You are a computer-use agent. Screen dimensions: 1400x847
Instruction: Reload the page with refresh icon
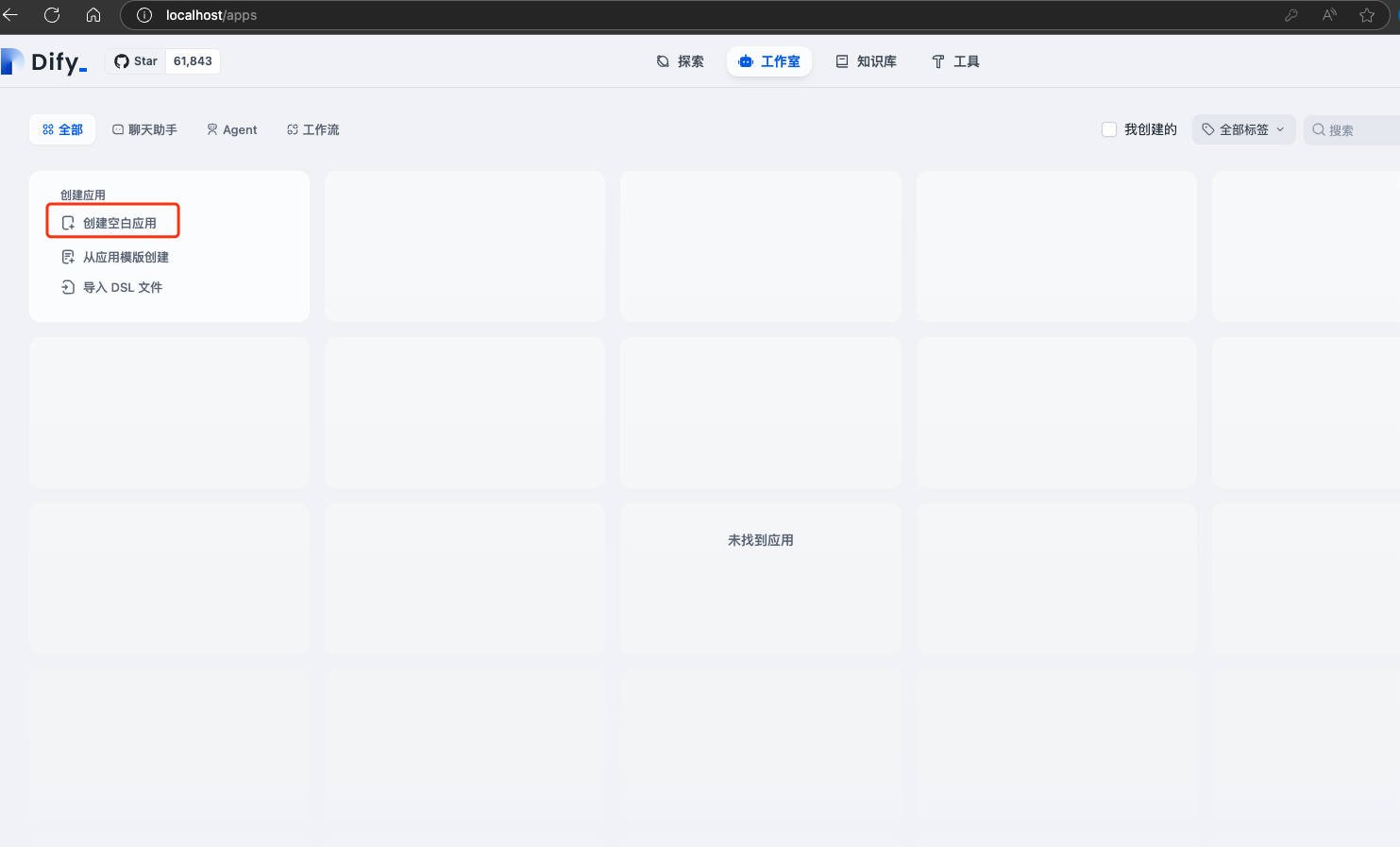coord(52,15)
